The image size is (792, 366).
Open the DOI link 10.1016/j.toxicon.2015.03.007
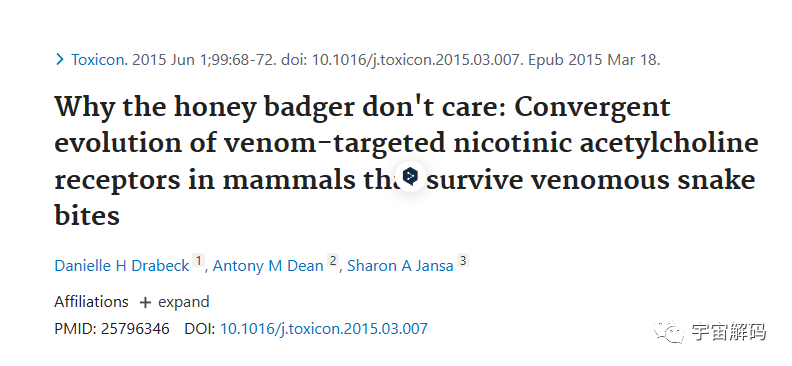pos(324,329)
